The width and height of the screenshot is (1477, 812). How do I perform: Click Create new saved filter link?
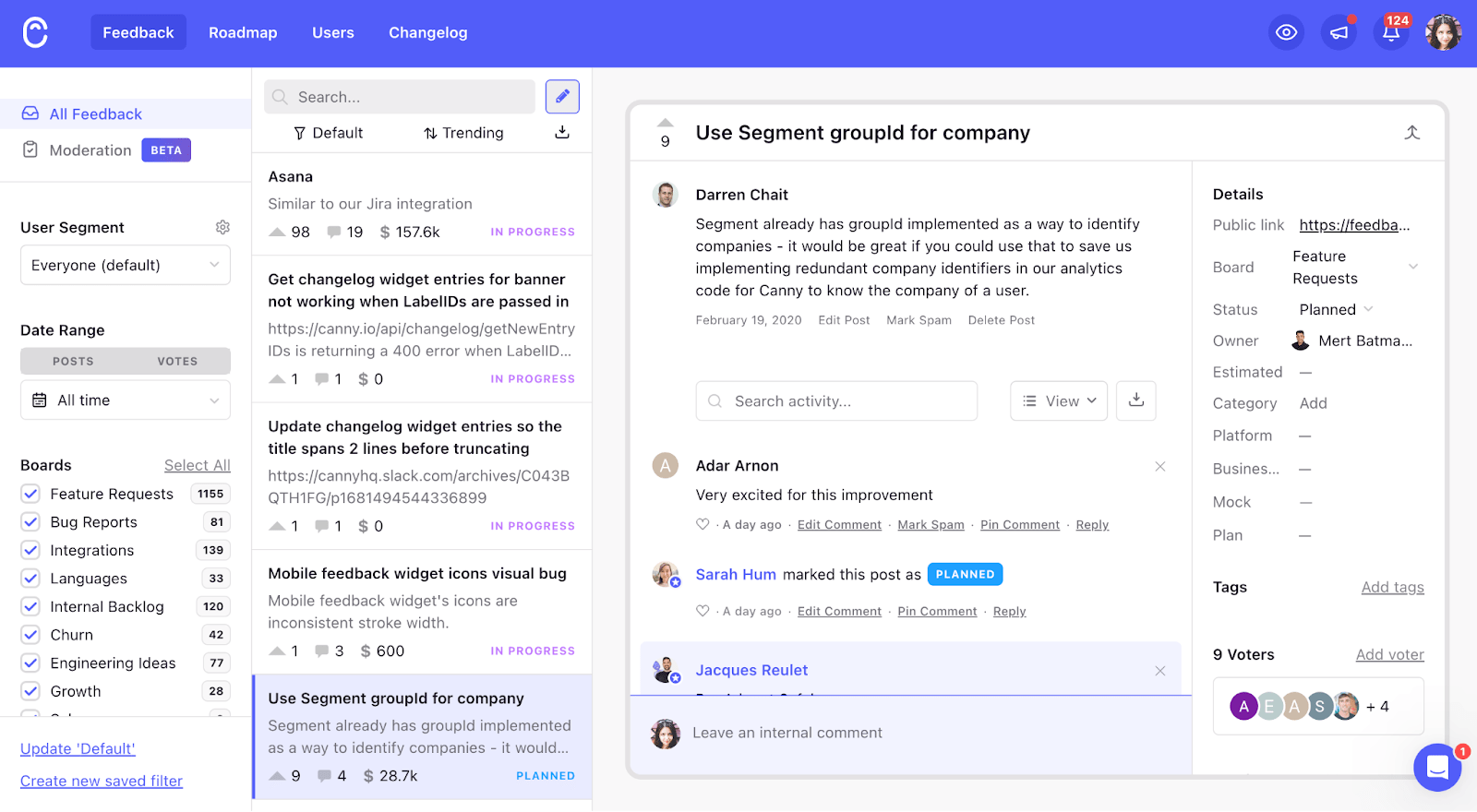click(x=102, y=782)
